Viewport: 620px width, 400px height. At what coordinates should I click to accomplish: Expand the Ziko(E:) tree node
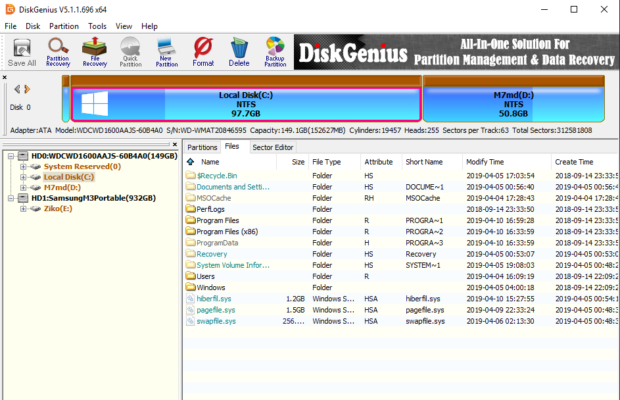coord(23,209)
